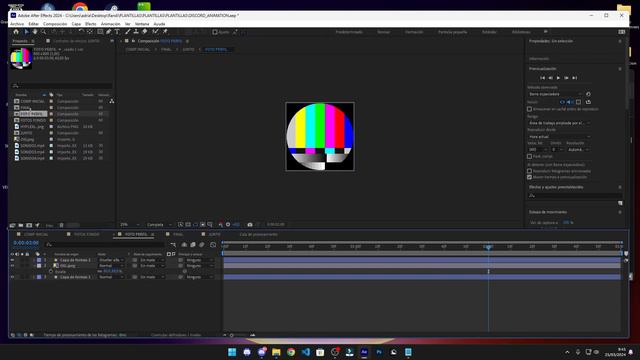Image resolution: width=640 pixels, height=360 pixels.
Task: Select the Type text tool
Action: pyautogui.click(x=117, y=31)
